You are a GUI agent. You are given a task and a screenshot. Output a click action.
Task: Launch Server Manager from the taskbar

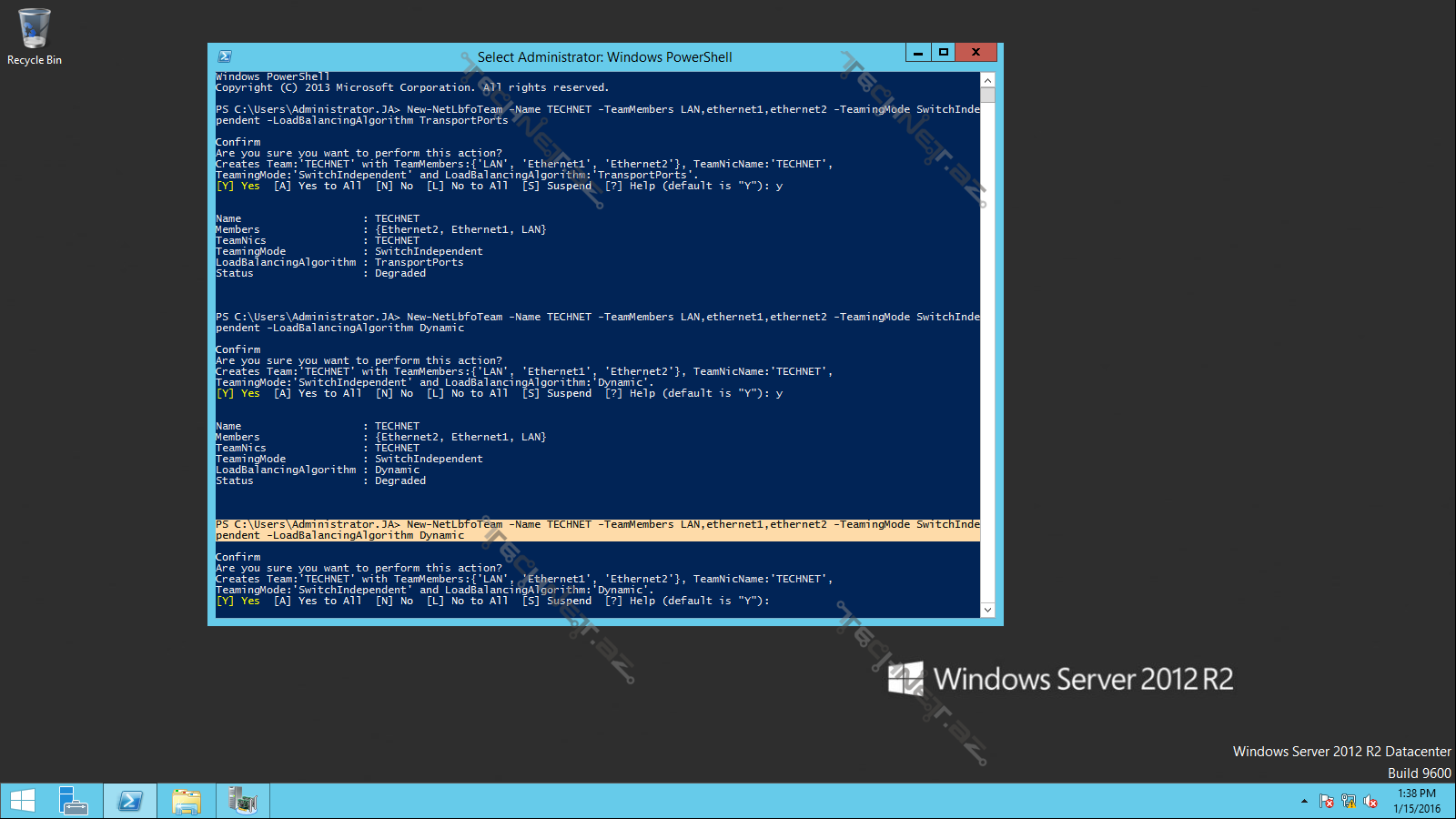coord(73,801)
